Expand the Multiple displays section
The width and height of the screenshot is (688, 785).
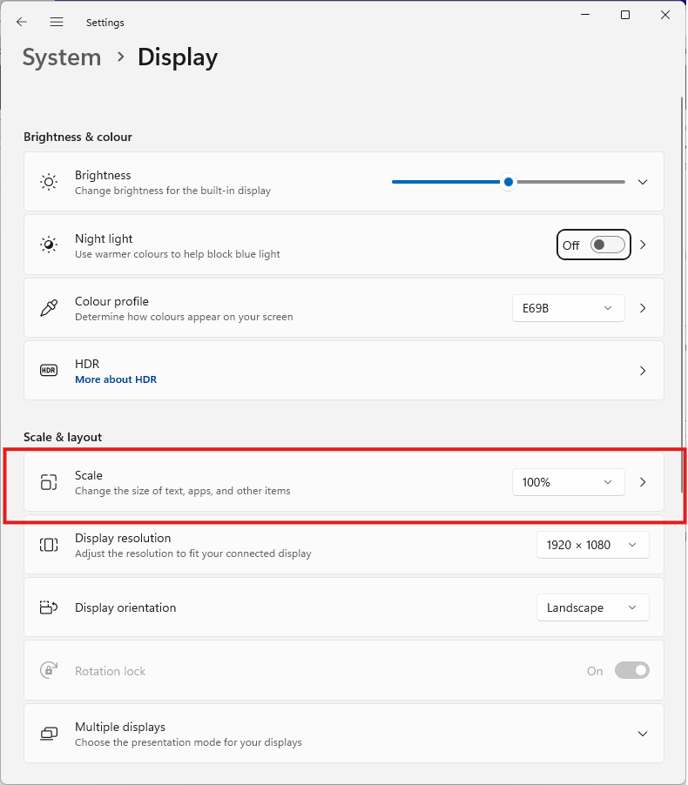coord(642,734)
